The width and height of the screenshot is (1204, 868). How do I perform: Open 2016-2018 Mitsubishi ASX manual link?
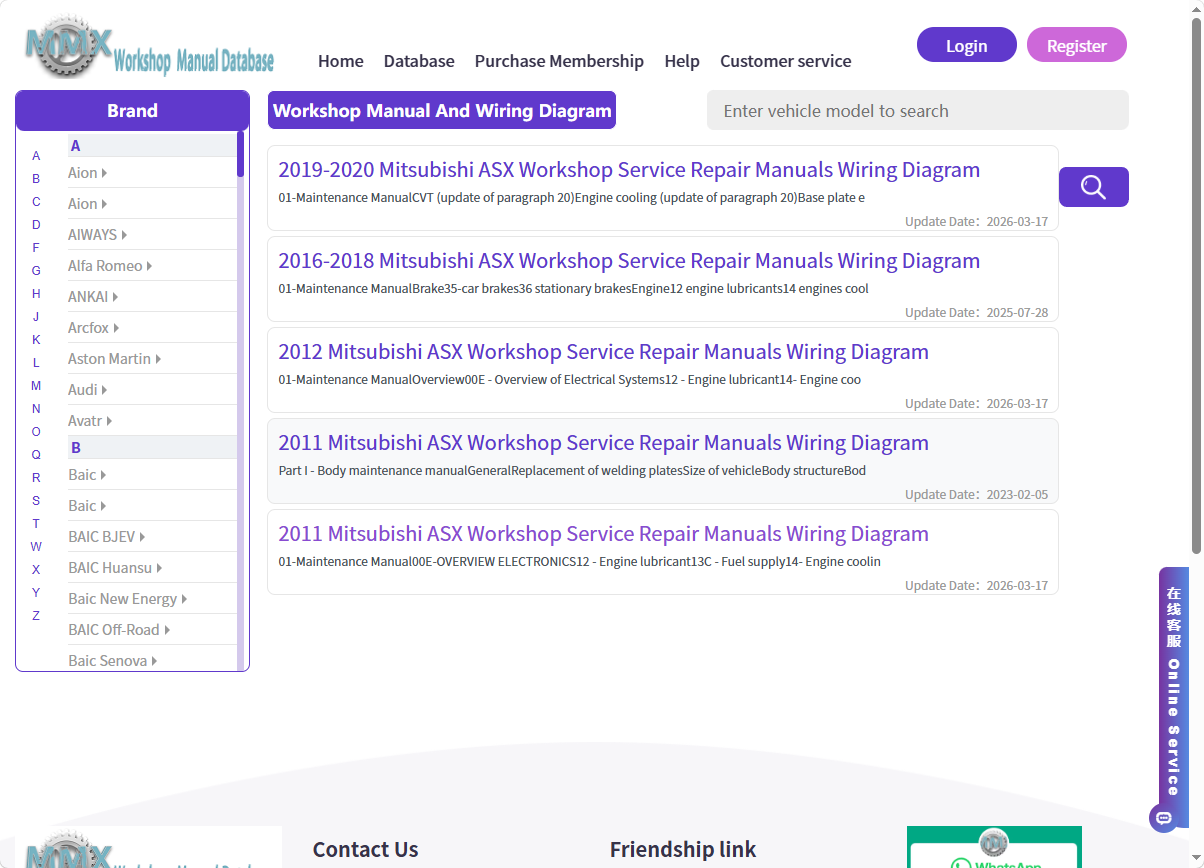[629, 261]
